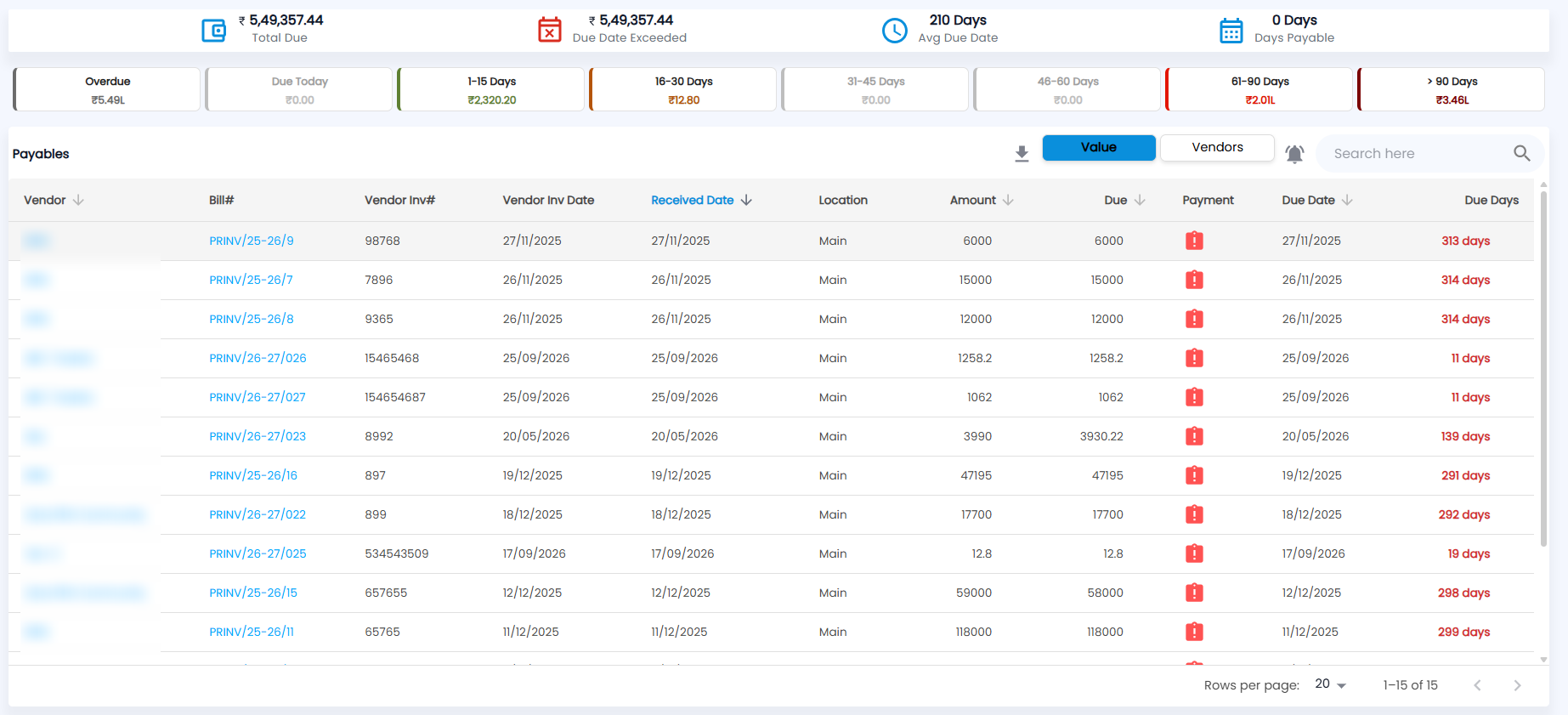Click the table vertical scrollbar
The width and height of the screenshot is (1568, 715).
[x=1543, y=369]
